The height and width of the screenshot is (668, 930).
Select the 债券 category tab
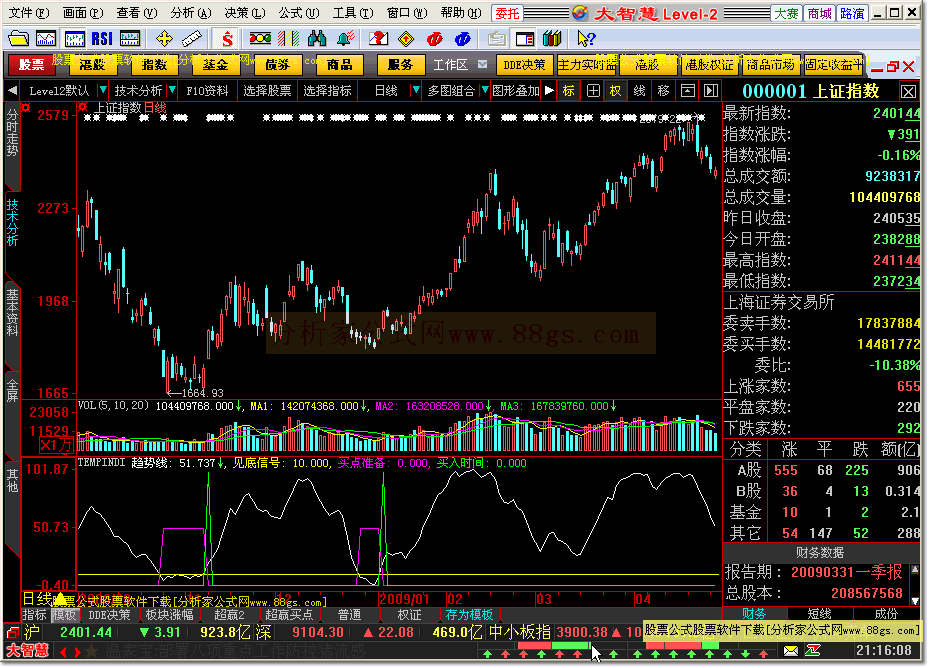tap(278, 64)
